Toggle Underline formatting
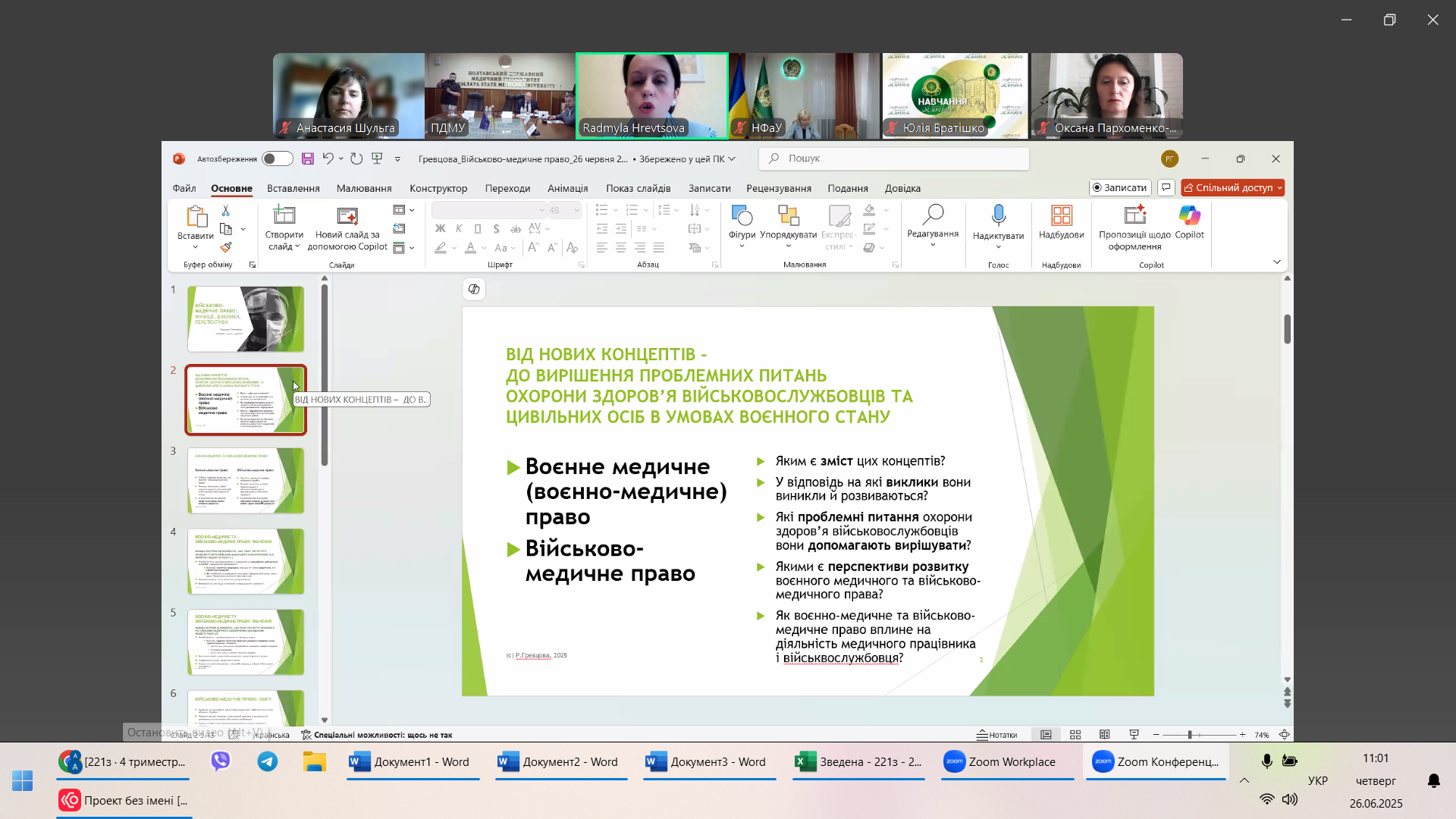Image resolution: width=1456 pixels, height=819 pixels. (x=478, y=228)
